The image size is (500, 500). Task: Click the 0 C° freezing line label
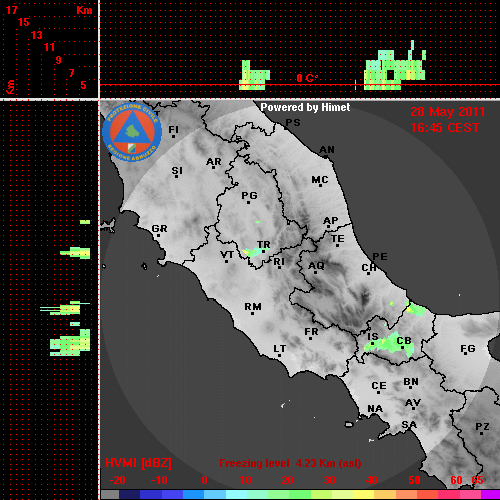(307, 78)
